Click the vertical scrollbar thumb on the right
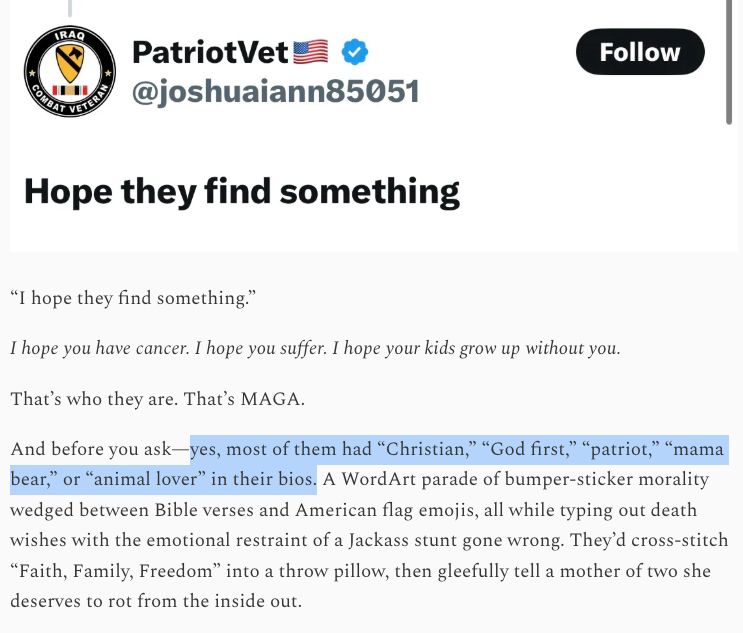The width and height of the screenshot is (743, 633). tap(729, 62)
